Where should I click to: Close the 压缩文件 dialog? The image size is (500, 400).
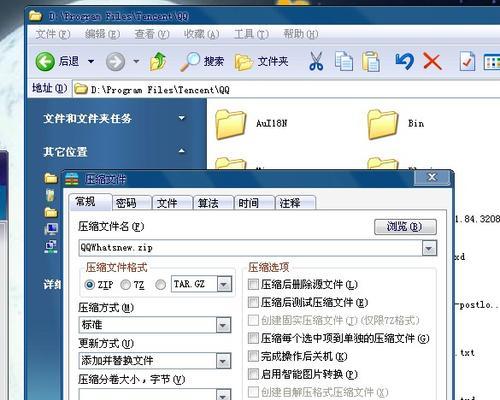[432, 178]
